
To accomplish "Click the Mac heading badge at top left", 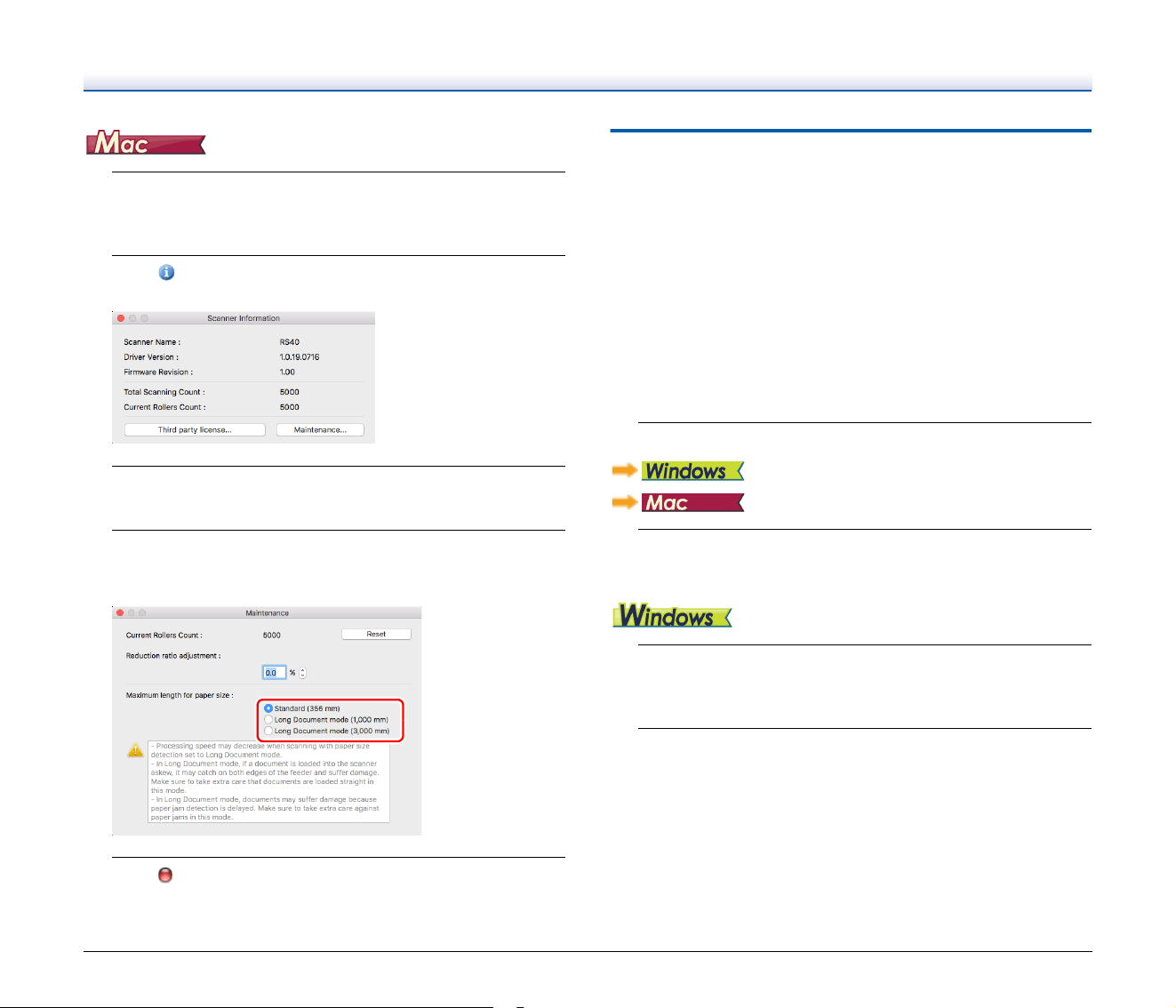I will tap(146, 142).
